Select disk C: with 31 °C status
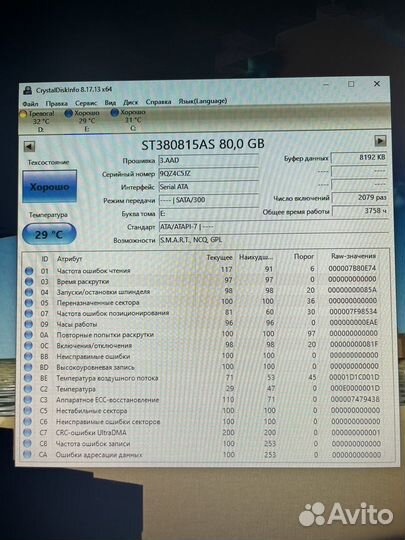 click(129, 120)
